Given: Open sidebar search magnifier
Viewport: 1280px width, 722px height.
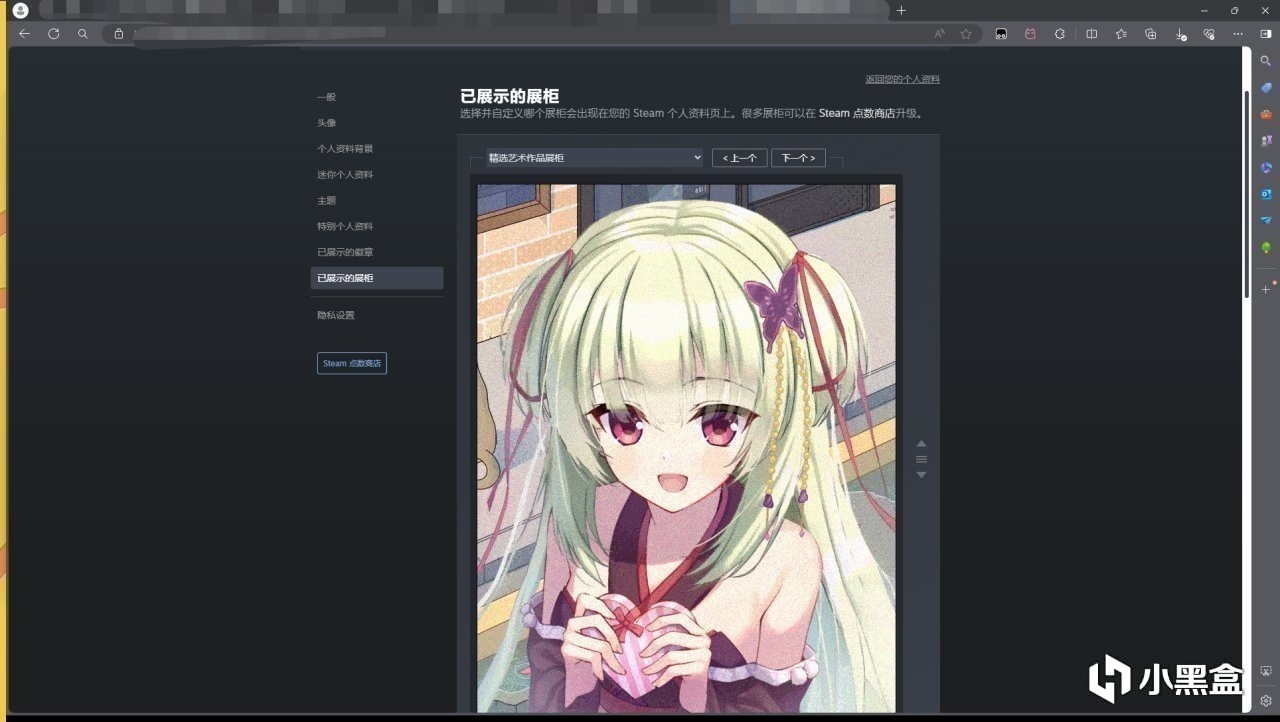Looking at the screenshot, I should [x=1266, y=61].
